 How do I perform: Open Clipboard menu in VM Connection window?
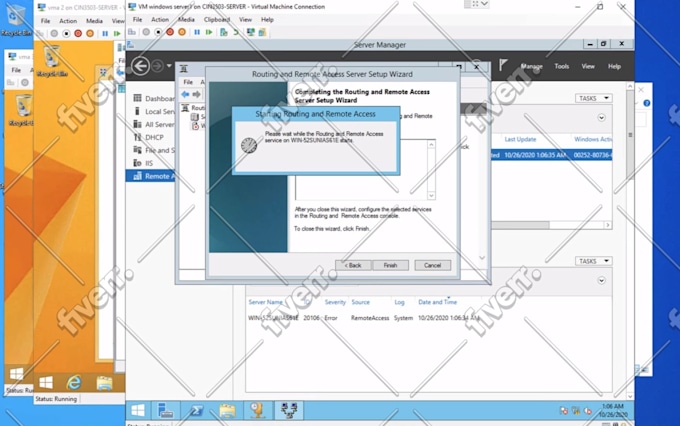click(x=216, y=20)
